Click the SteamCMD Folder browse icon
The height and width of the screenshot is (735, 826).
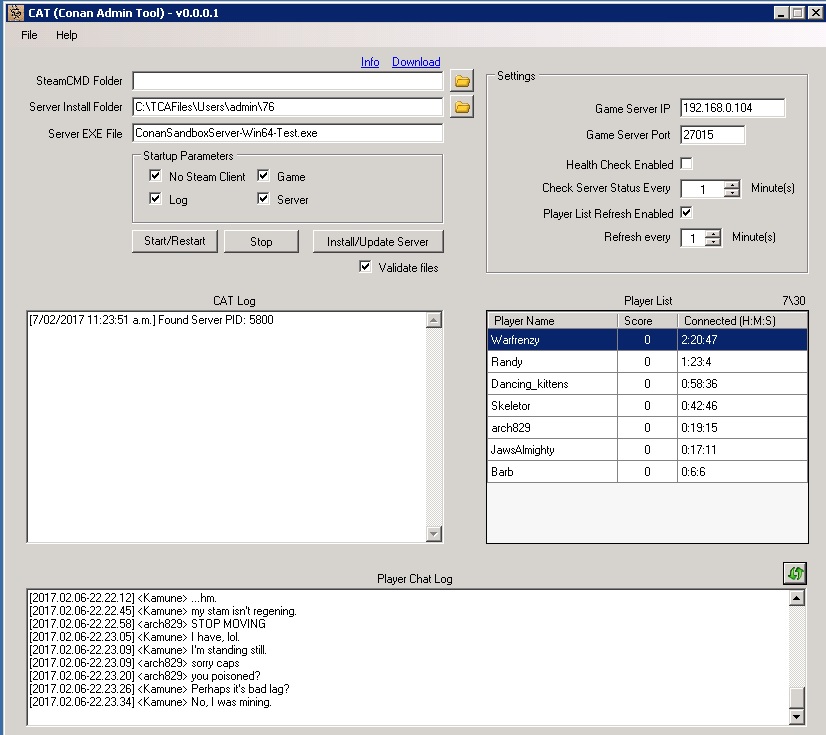pos(461,81)
